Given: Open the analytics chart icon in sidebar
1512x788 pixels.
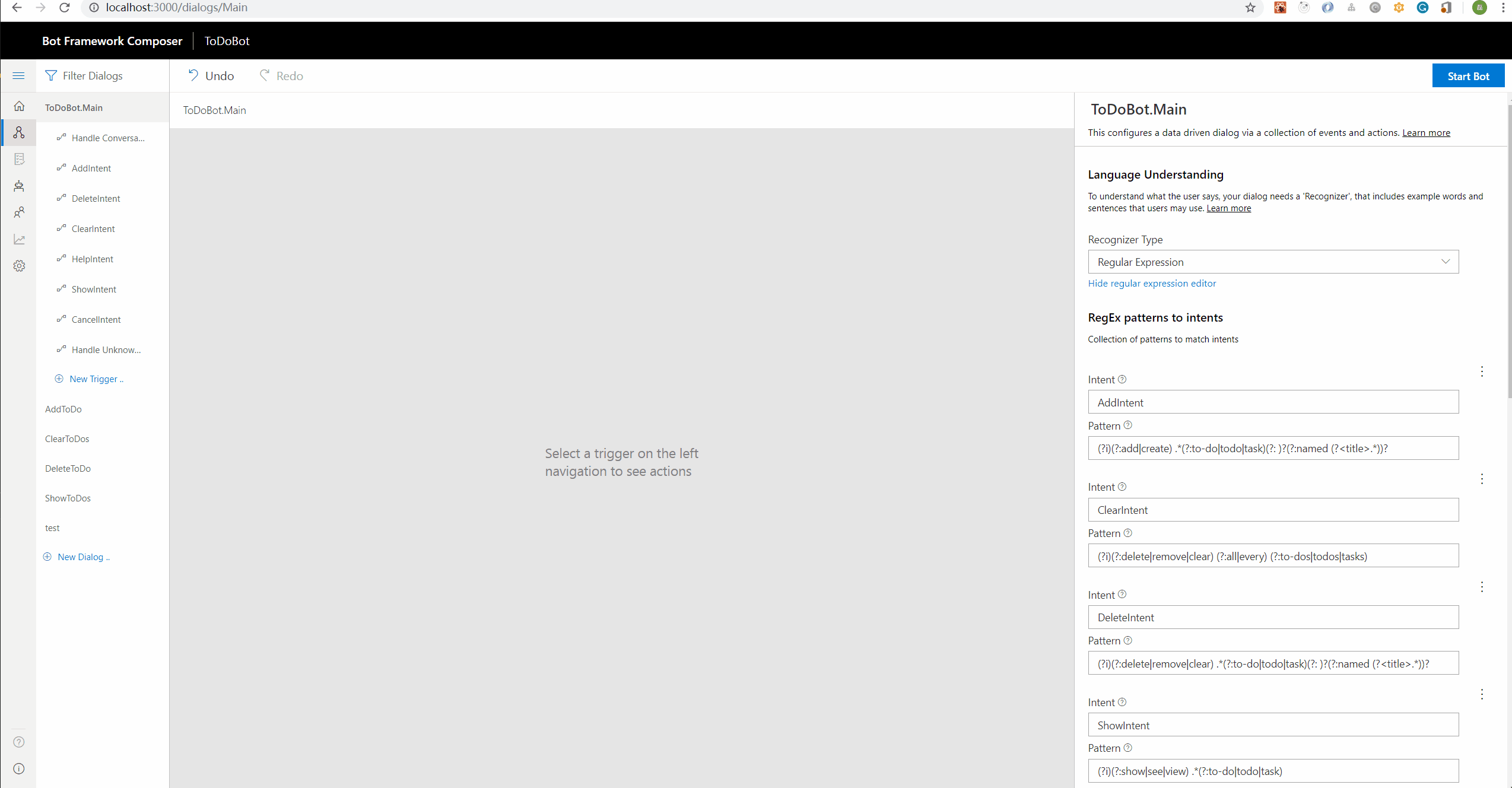Looking at the screenshot, I should pos(19,239).
